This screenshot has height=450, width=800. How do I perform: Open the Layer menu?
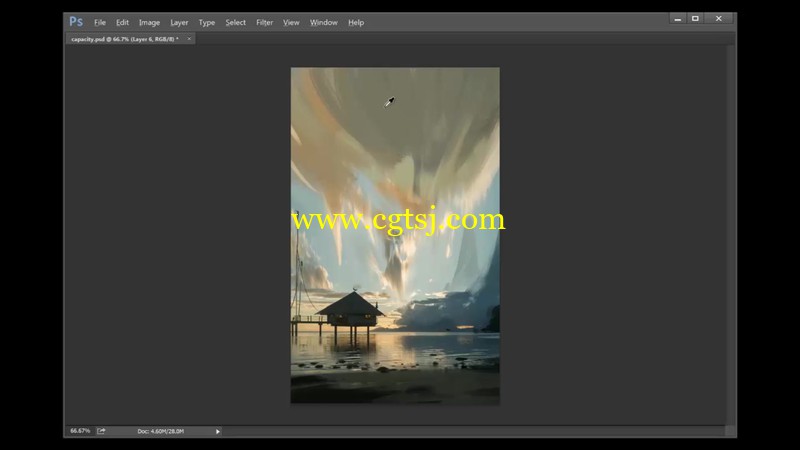coord(179,22)
